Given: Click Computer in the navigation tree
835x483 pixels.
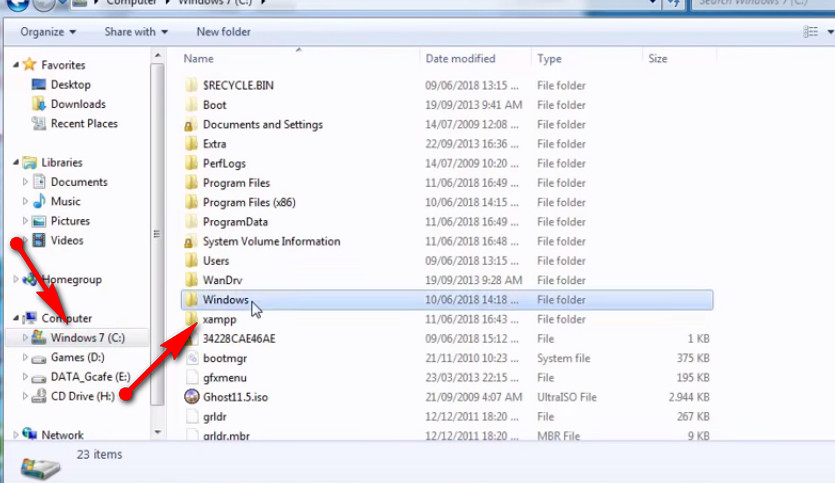Looking at the screenshot, I should [67, 318].
